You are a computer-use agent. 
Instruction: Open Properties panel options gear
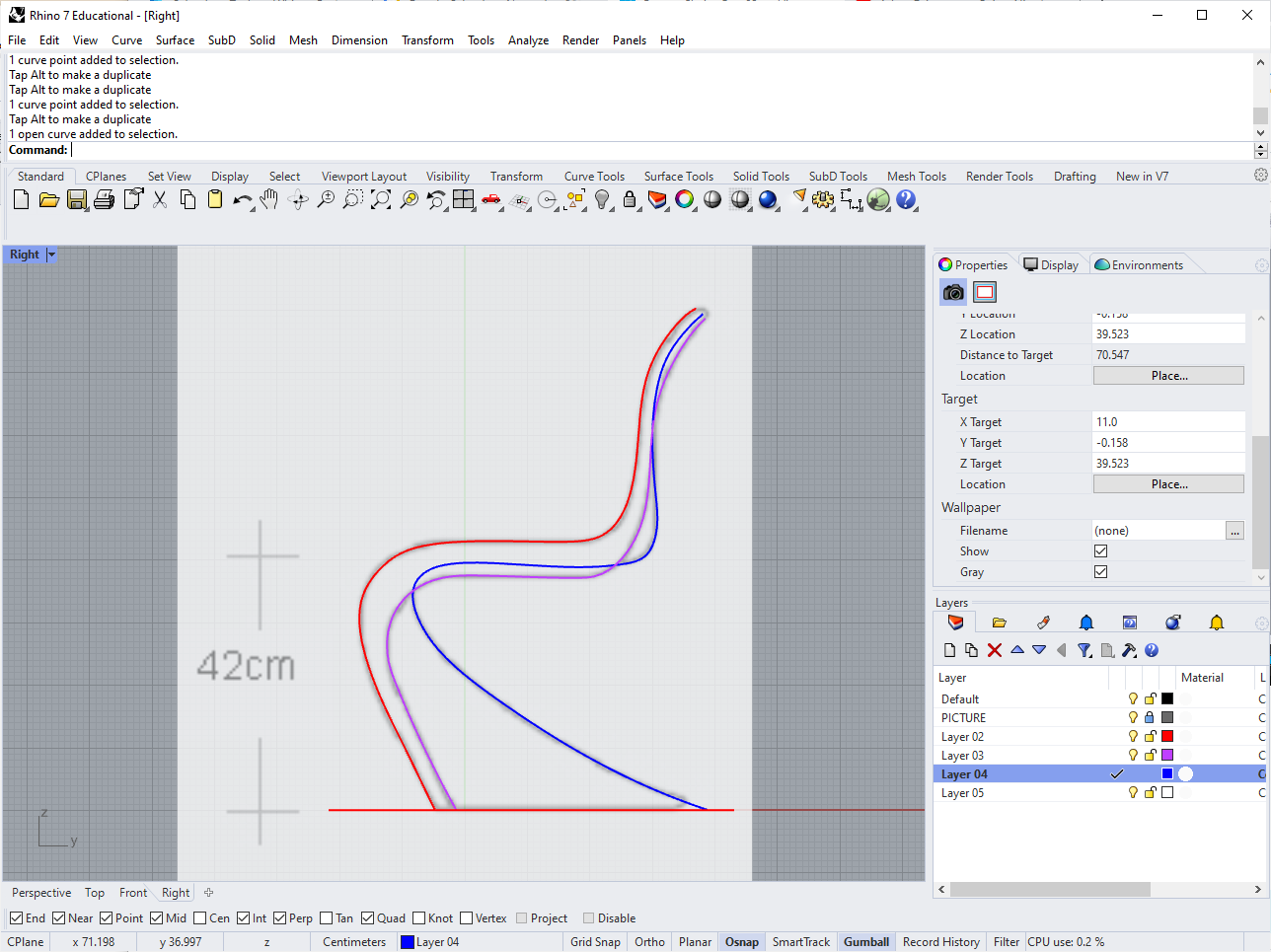pos(1260,265)
